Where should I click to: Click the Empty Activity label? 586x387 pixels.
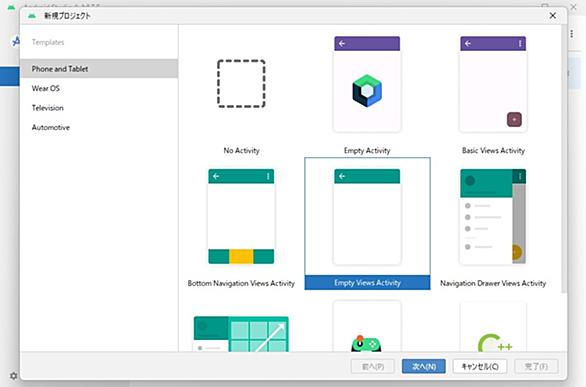click(x=367, y=151)
